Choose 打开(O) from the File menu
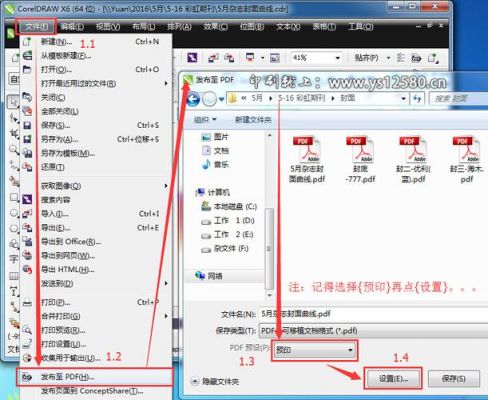Image resolution: width=488 pixels, height=400 pixels. point(97,70)
